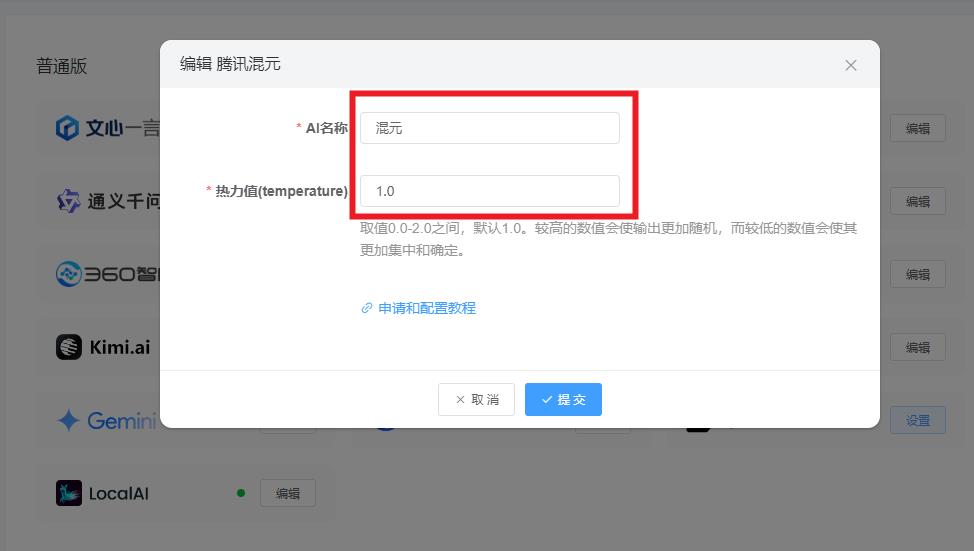The image size is (974, 551).
Task: Click the 通义千问 logo icon
Action: point(68,201)
